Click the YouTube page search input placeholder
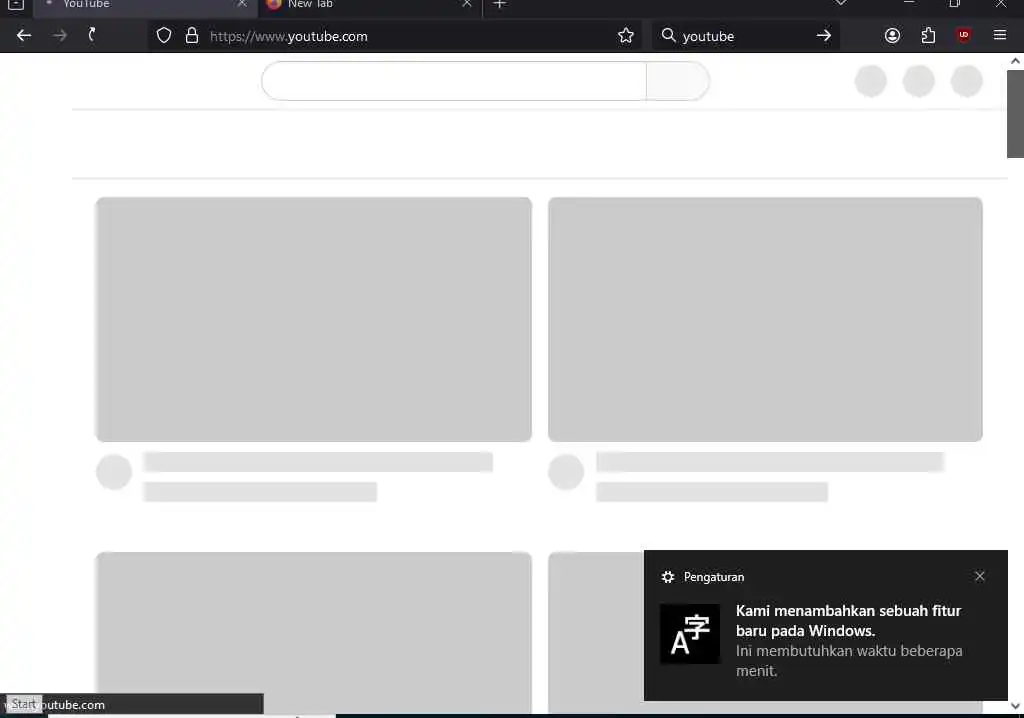 point(454,81)
